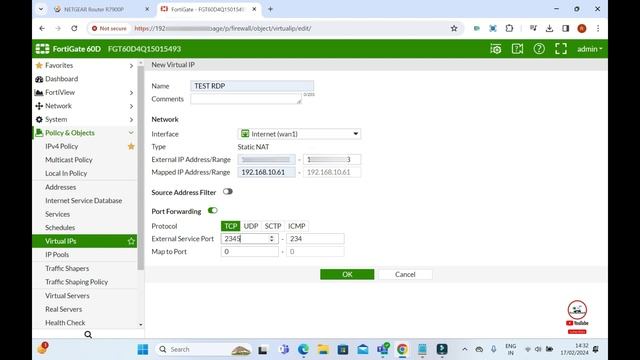Bookmark this page with the star icon
This screenshot has height=360, width=640.
tap(454, 28)
